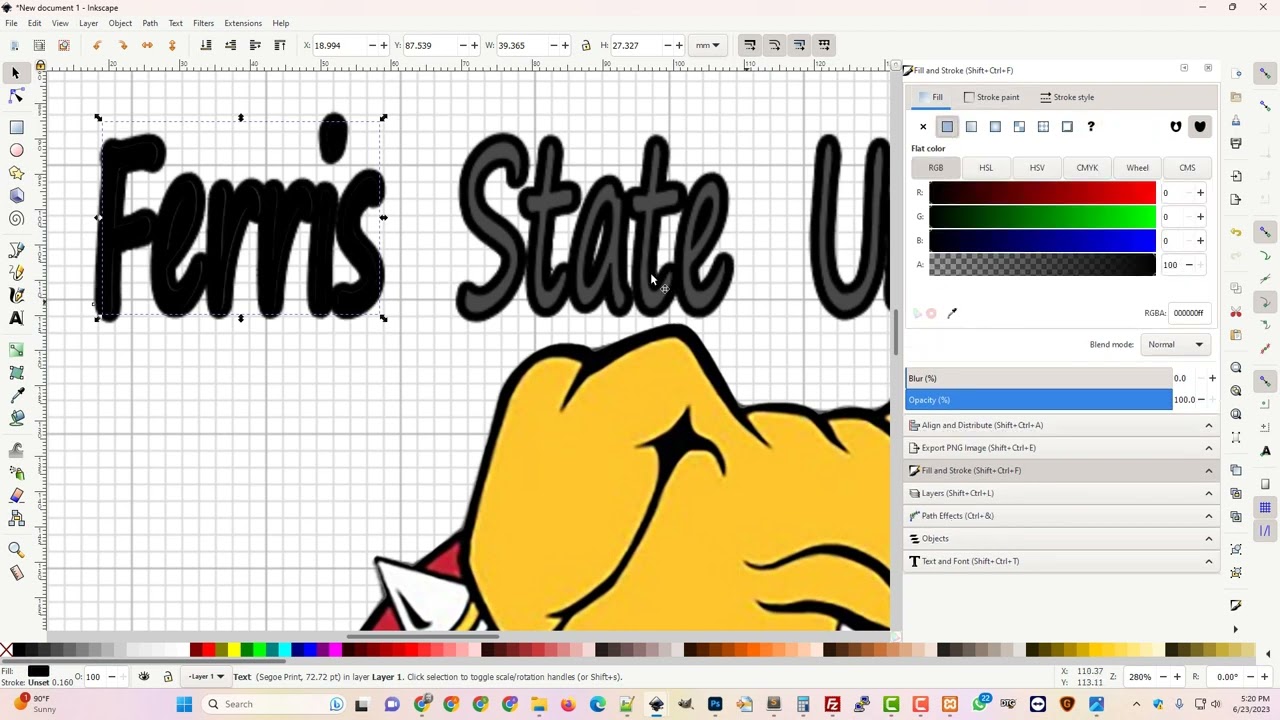Click the red R channel slider
The width and height of the screenshot is (1280, 720).
click(1042, 193)
